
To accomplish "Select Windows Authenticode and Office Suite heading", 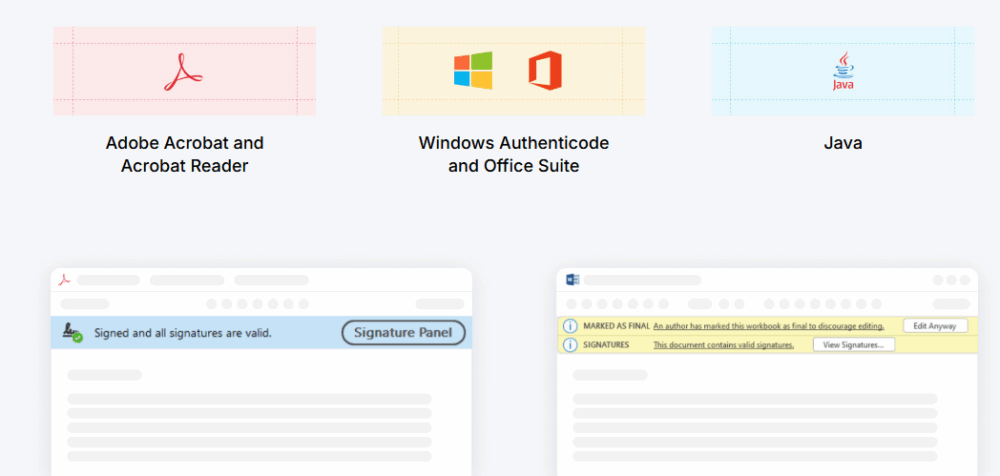I will (513, 155).
